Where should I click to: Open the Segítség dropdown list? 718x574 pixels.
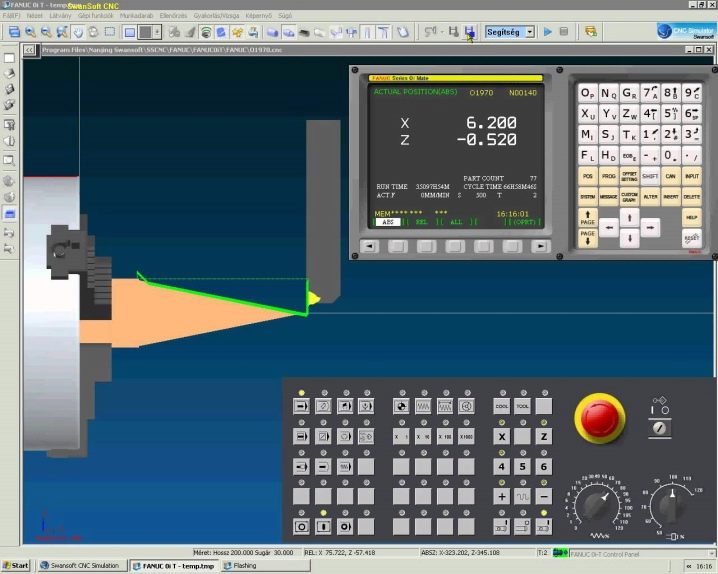510,32
